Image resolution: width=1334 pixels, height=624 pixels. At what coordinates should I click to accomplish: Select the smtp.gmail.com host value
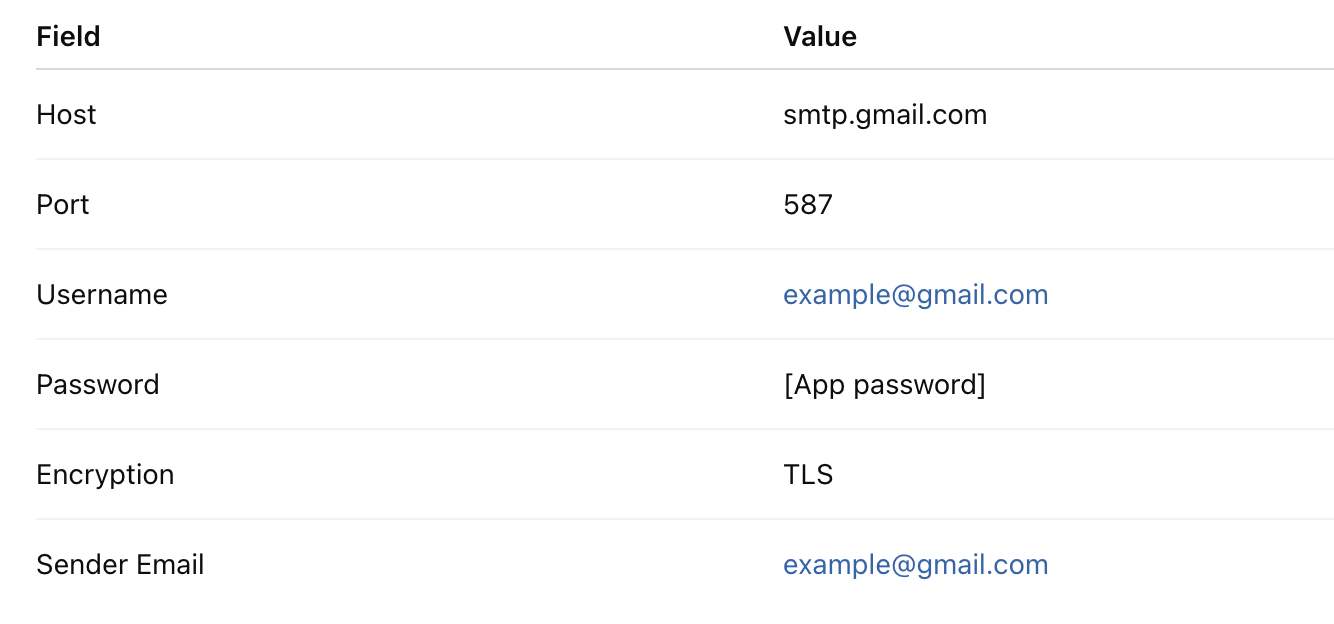click(885, 116)
